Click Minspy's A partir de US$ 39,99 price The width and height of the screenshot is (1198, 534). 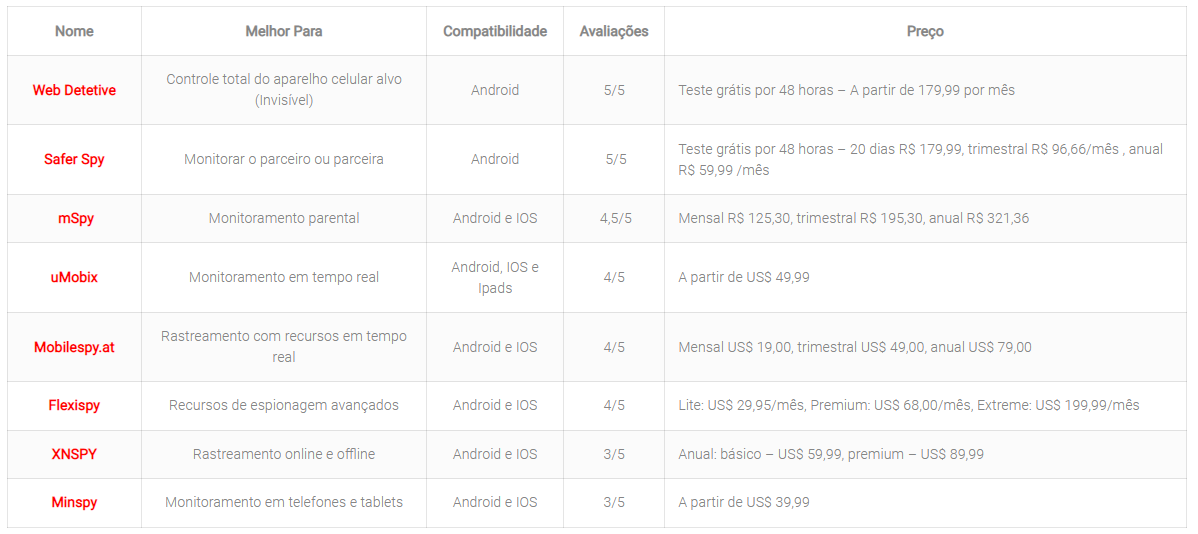pyautogui.click(x=744, y=502)
